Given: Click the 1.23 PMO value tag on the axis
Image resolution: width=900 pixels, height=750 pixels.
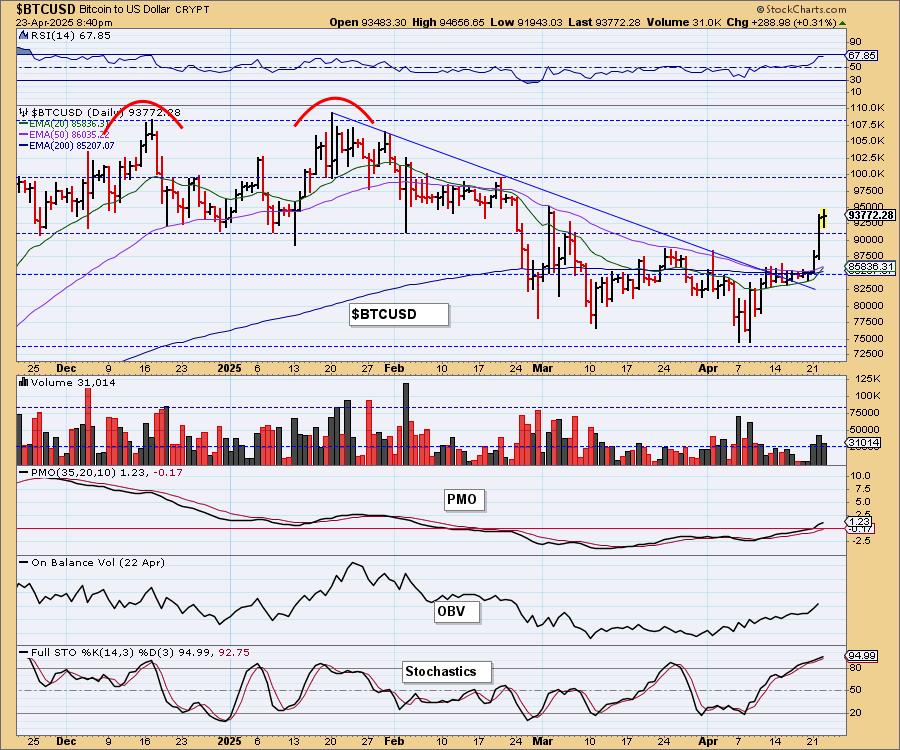Looking at the screenshot, I should tap(859, 522).
